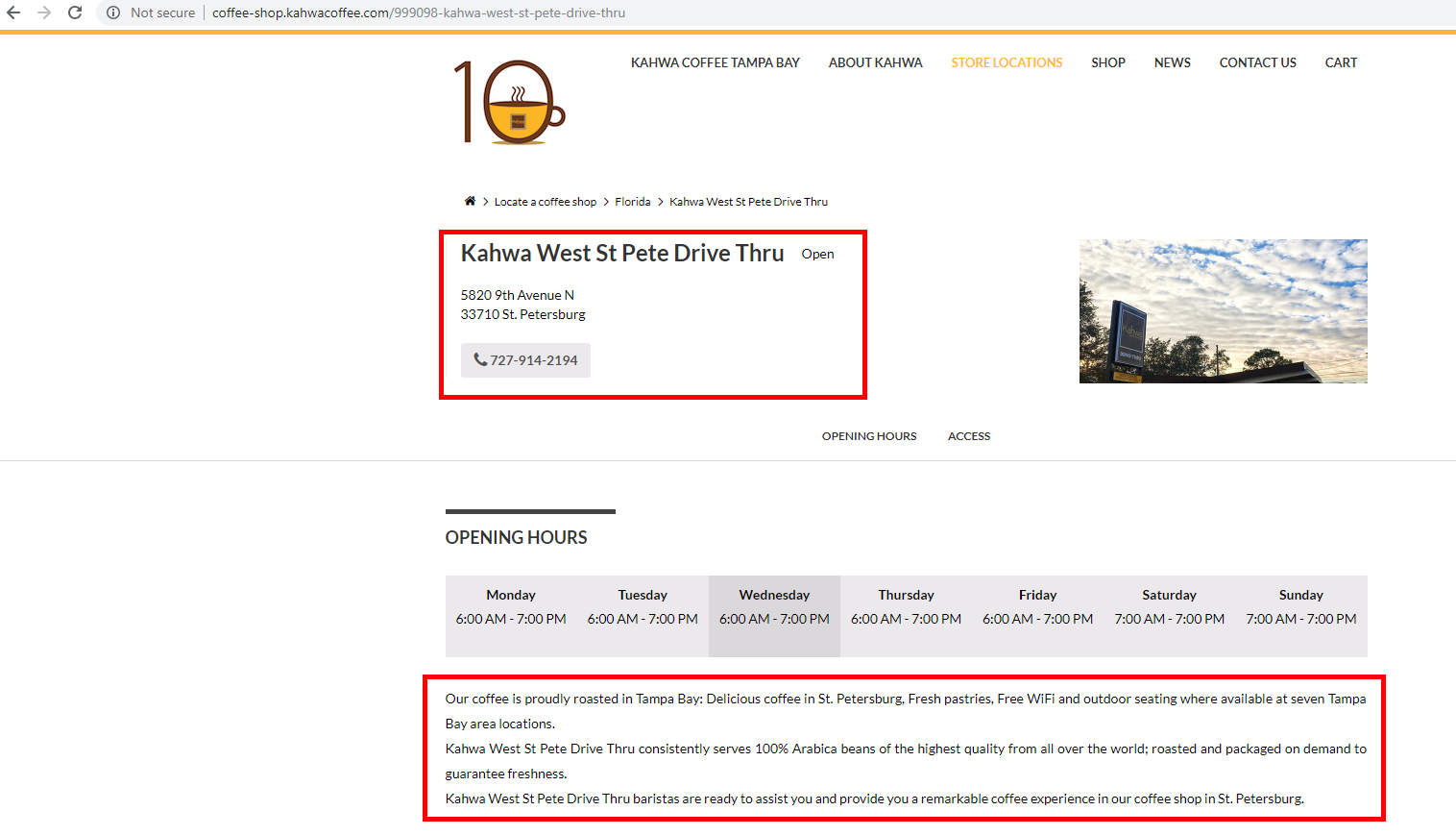Click the Florida breadcrumb link

point(632,202)
